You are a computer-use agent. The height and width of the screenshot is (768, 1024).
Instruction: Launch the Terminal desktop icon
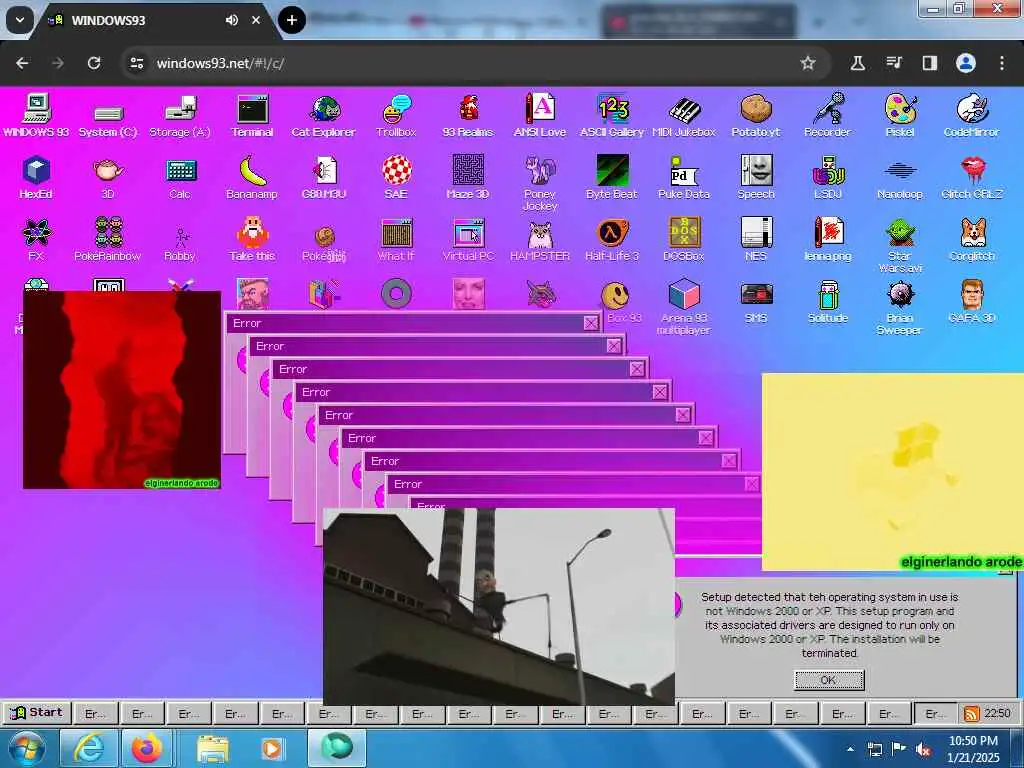click(x=252, y=116)
